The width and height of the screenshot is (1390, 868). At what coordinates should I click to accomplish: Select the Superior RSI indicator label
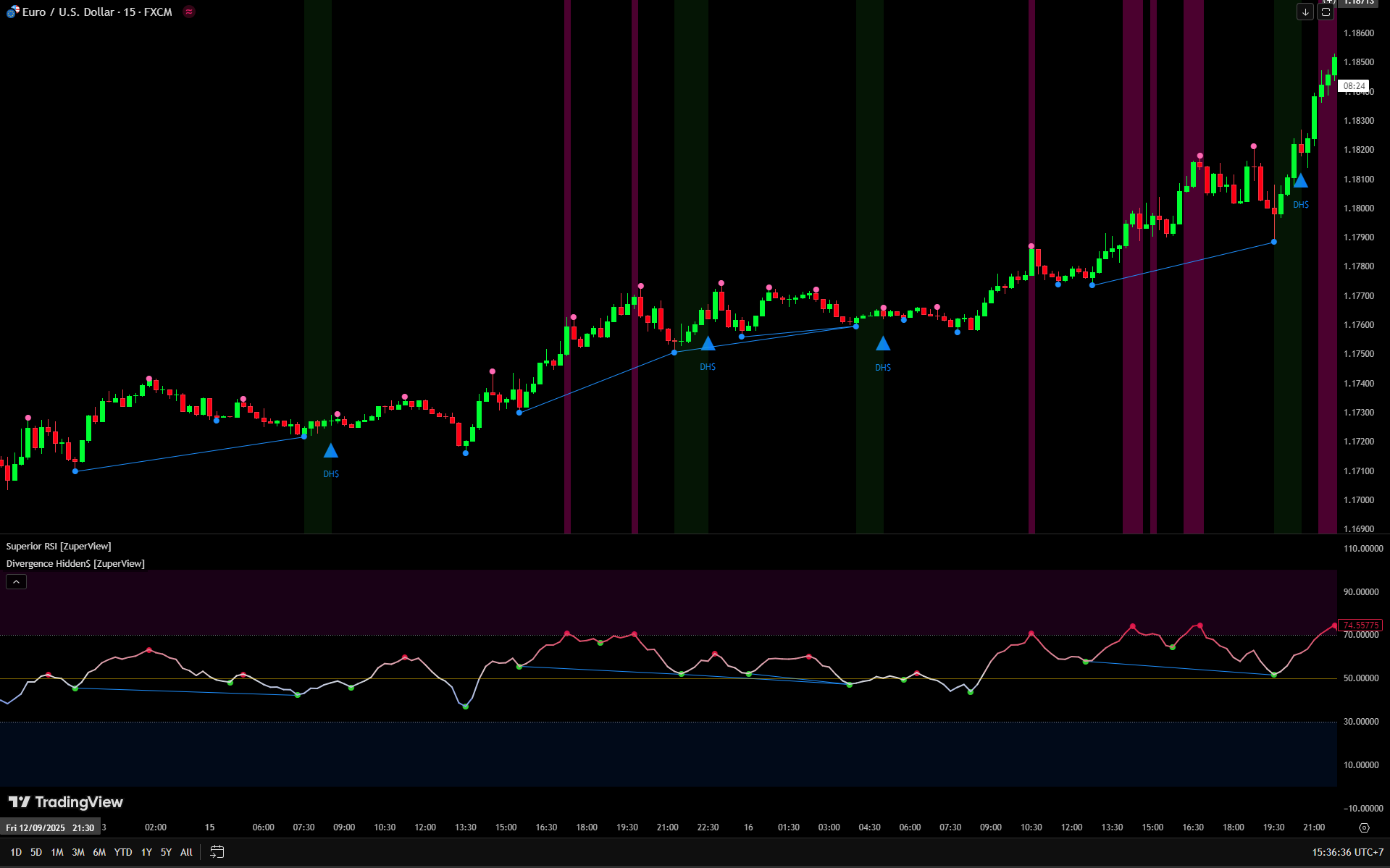tap(59, 547)
